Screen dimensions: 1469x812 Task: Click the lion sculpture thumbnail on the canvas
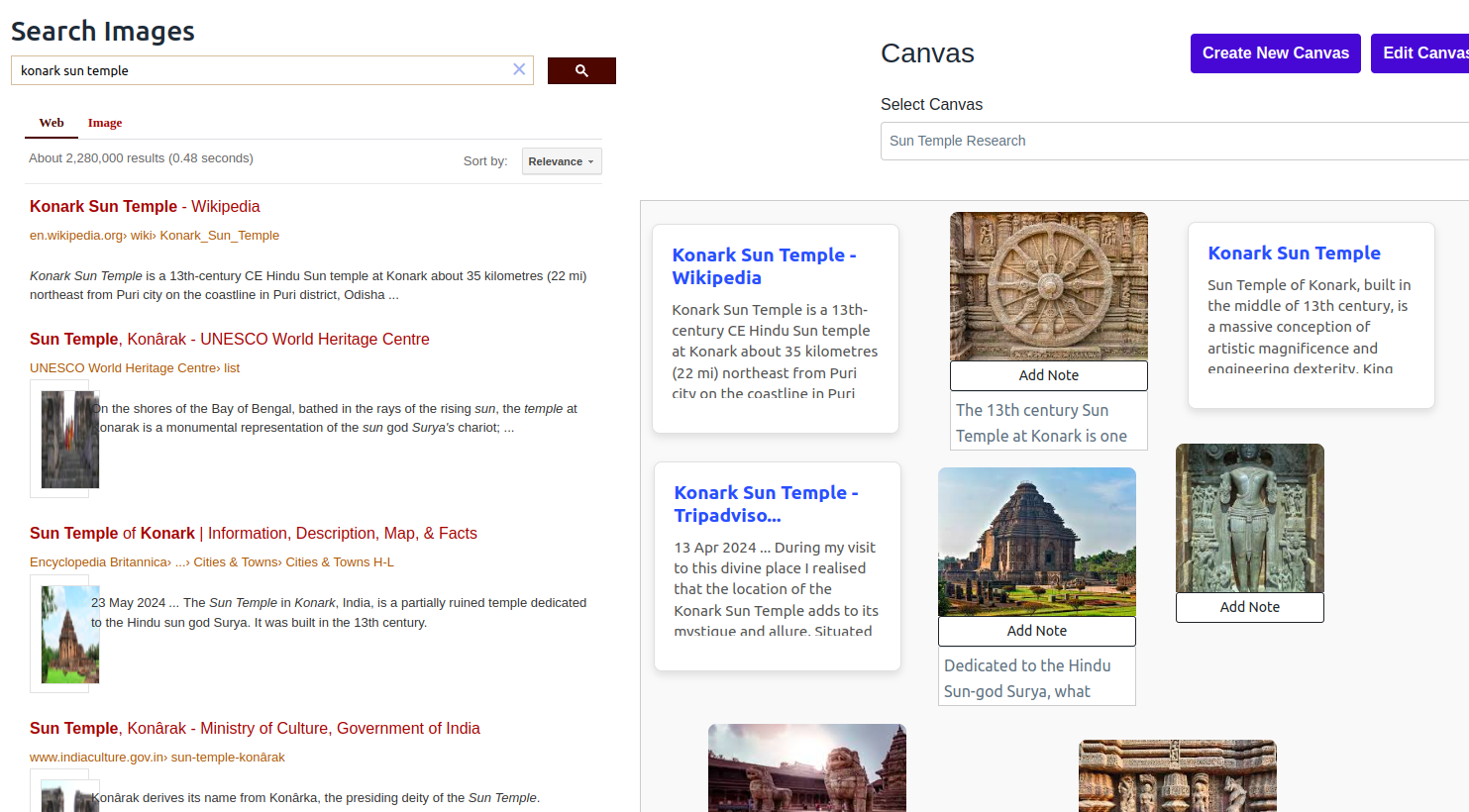point(806,768)
